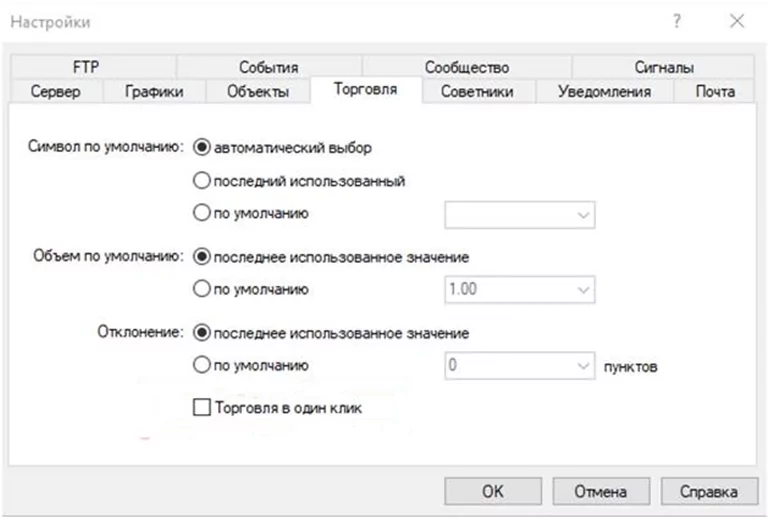The height and width of the screenshot is (519, 769).
Task: Click the question mark help icon
Action: coord(677,21)
